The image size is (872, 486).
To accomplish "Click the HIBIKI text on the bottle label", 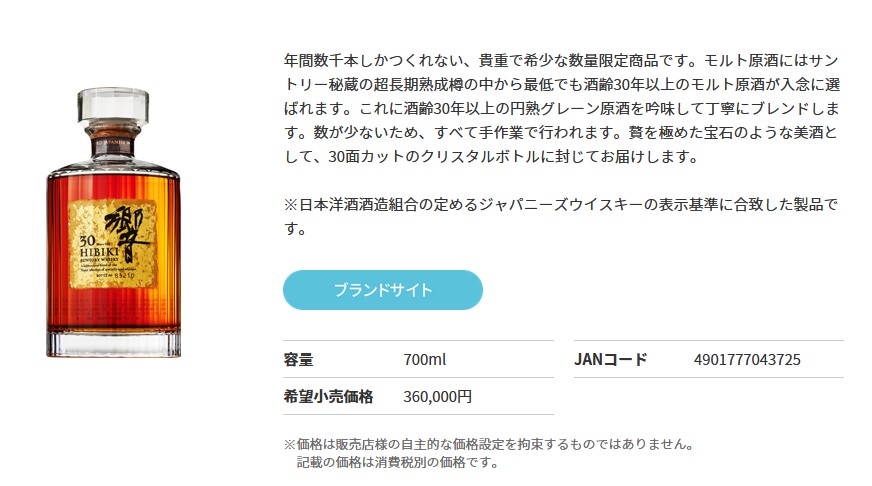I will coord(99,253).
